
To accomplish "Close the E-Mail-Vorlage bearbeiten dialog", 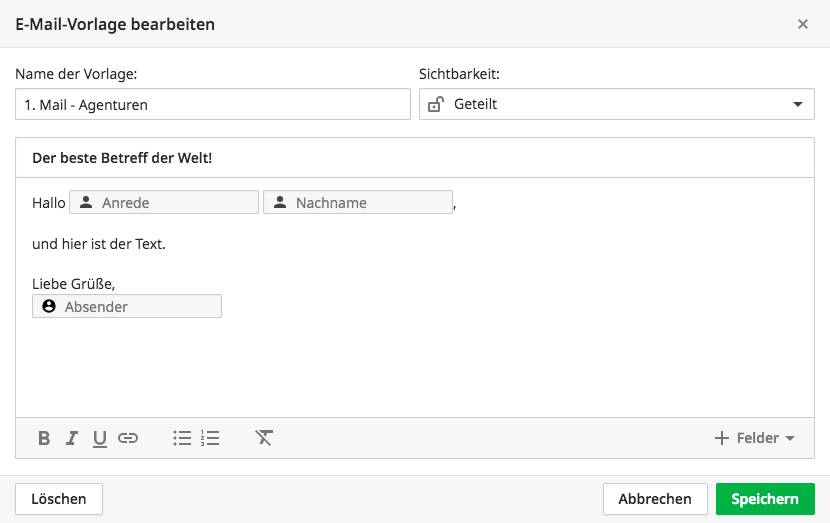I will (x=802, y=24).
